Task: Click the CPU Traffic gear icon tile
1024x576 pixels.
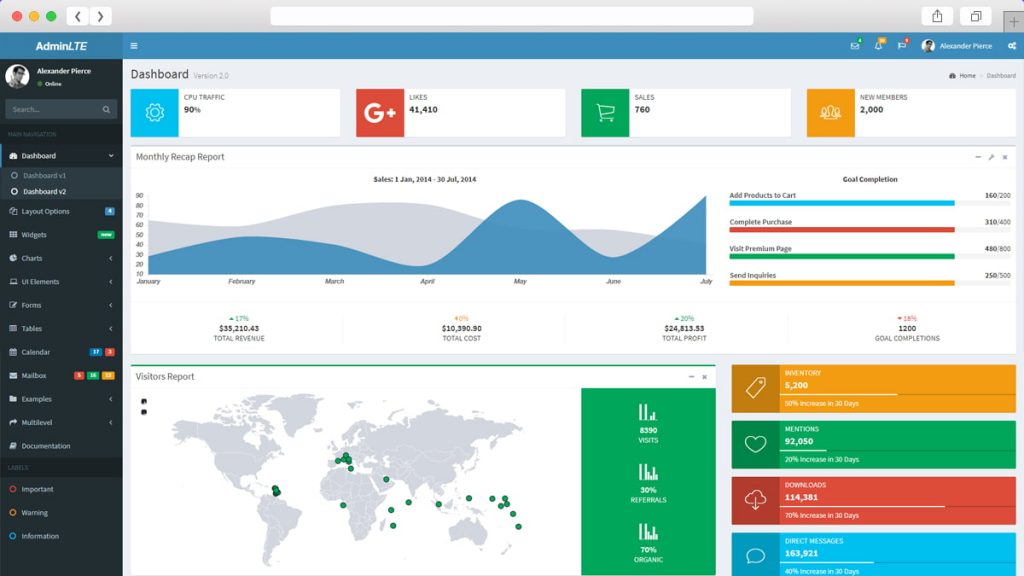Action: pyautogui.click(x=154, y=112)
